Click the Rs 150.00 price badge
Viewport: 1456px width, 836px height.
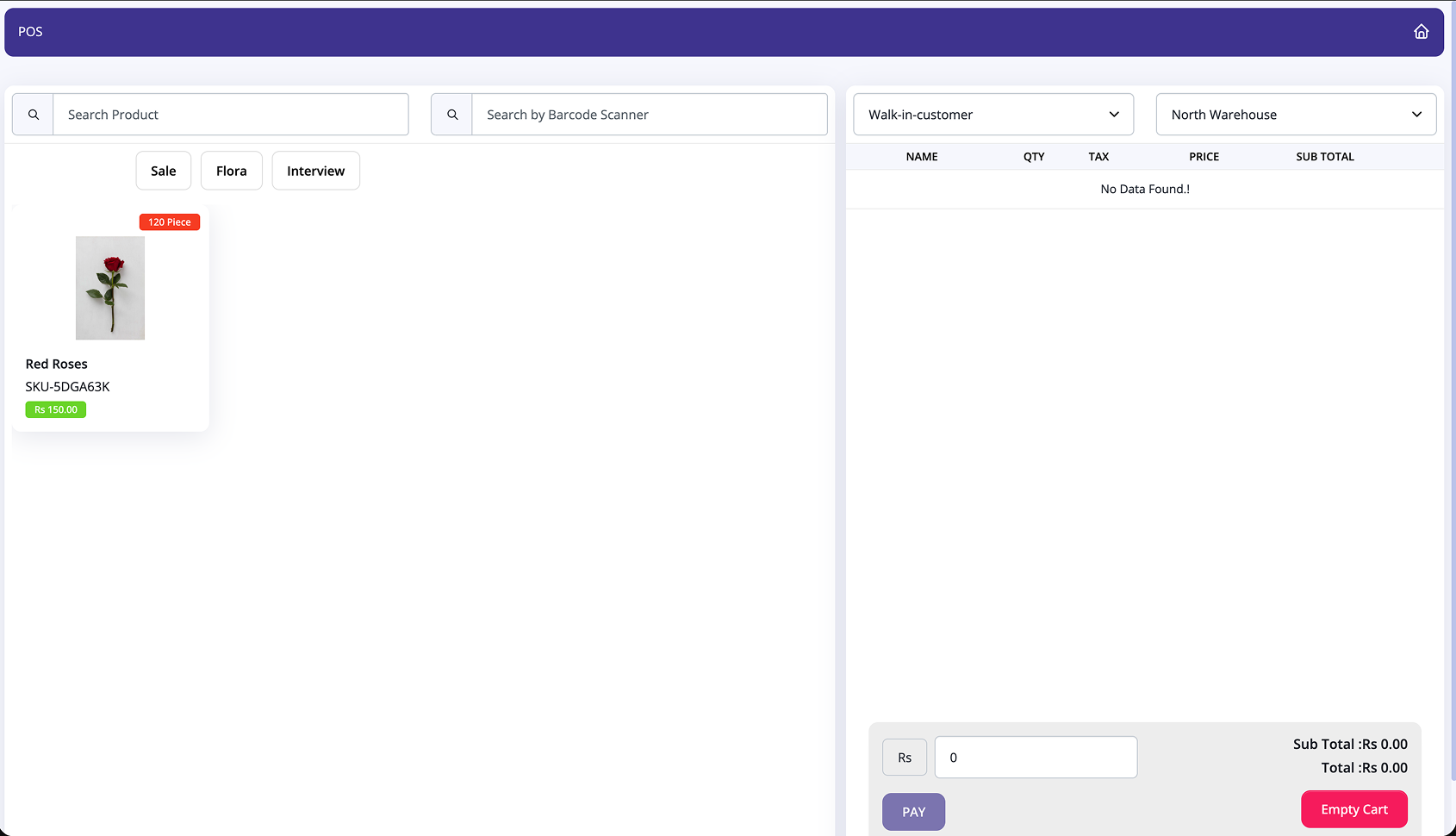[56, 410]
